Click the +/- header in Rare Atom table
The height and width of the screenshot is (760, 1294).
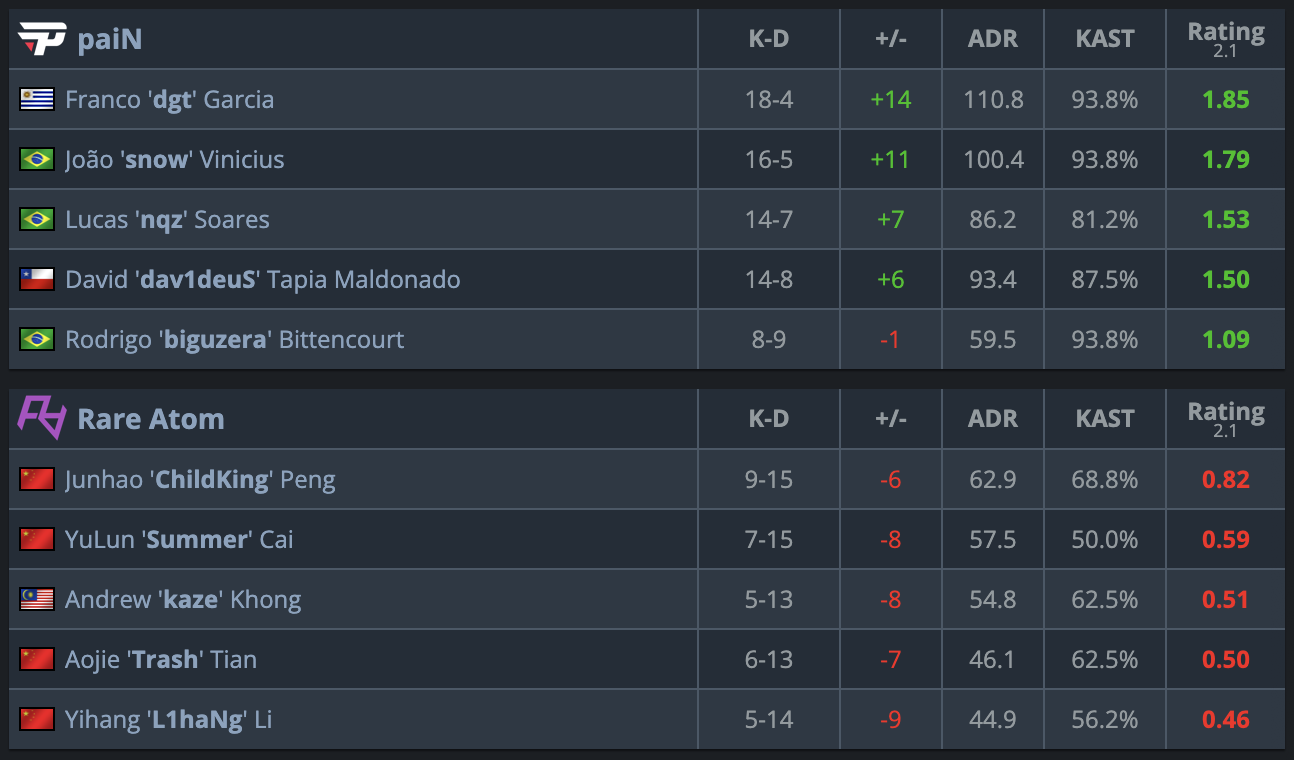pos(889,419)
